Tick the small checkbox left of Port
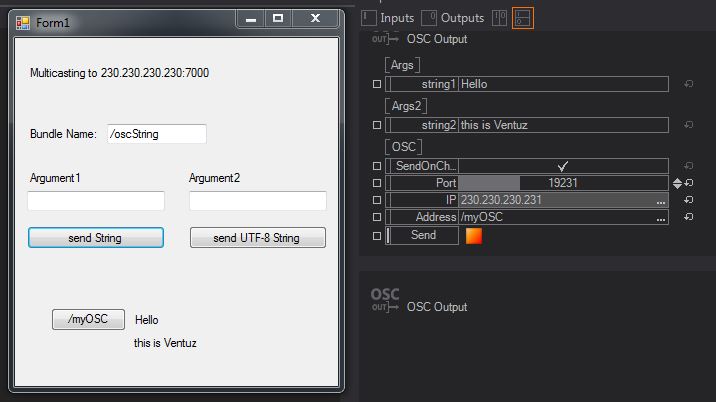Viewport: 716px width, 402px height. pos(376,183)
